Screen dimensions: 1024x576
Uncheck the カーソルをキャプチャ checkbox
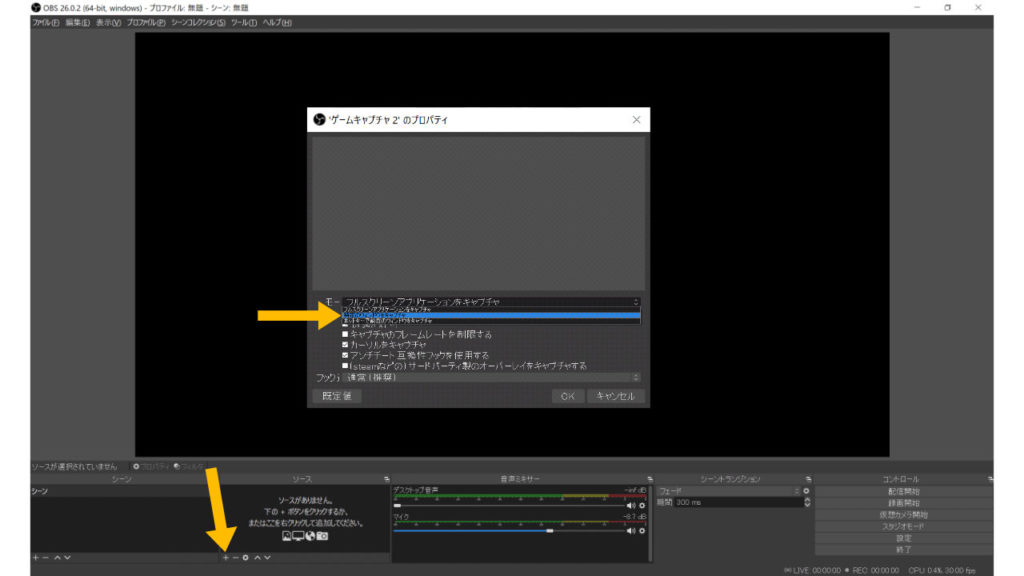(x=345, y=345)
